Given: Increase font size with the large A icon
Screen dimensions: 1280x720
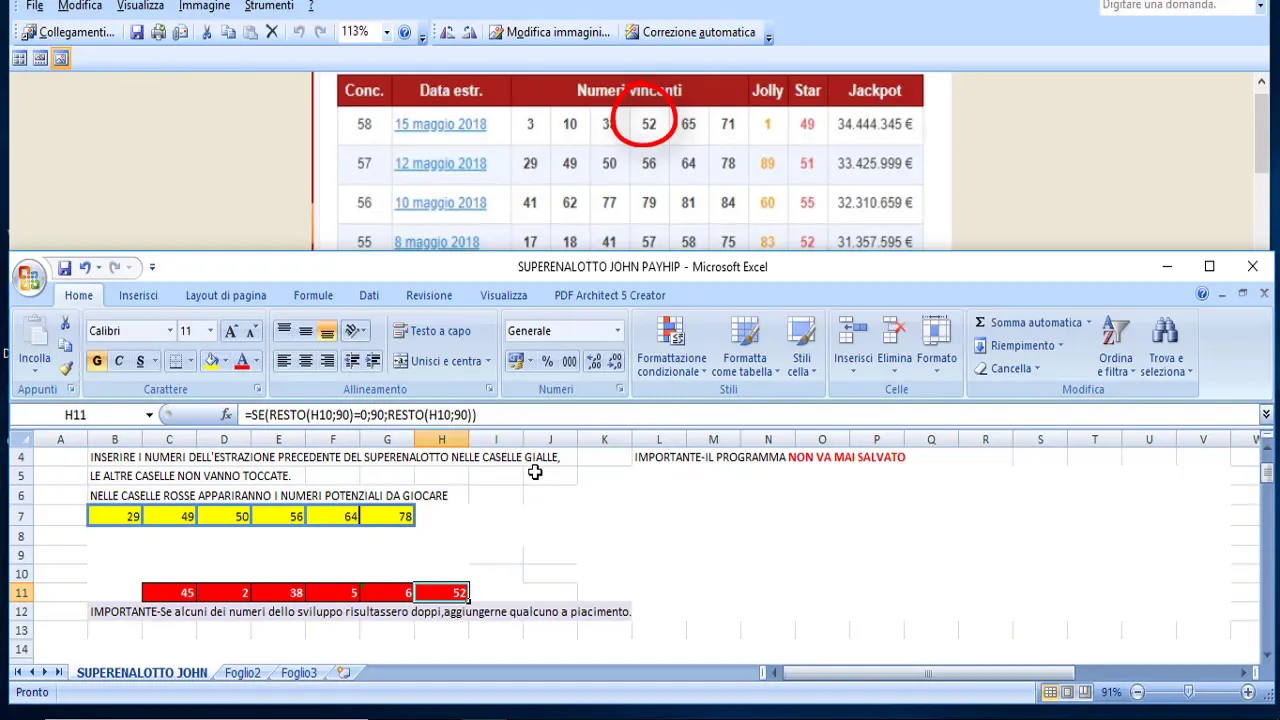Looking at the screenshot, I should click(231, 331).
